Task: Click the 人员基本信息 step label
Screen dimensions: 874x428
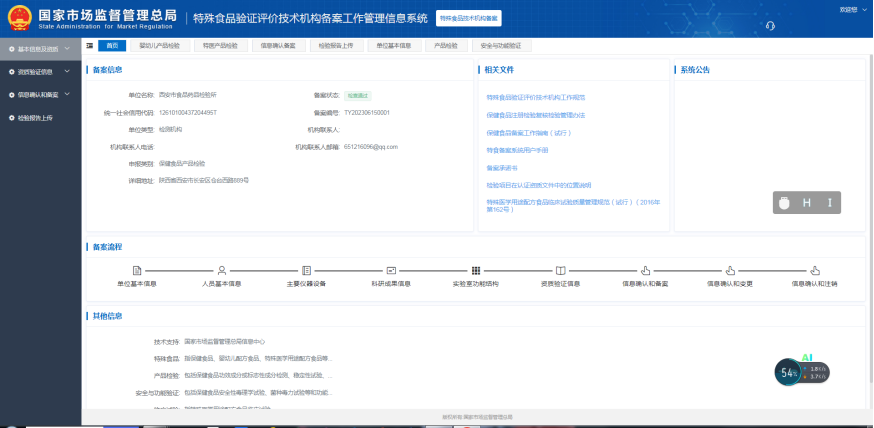Action: point(221,284)
